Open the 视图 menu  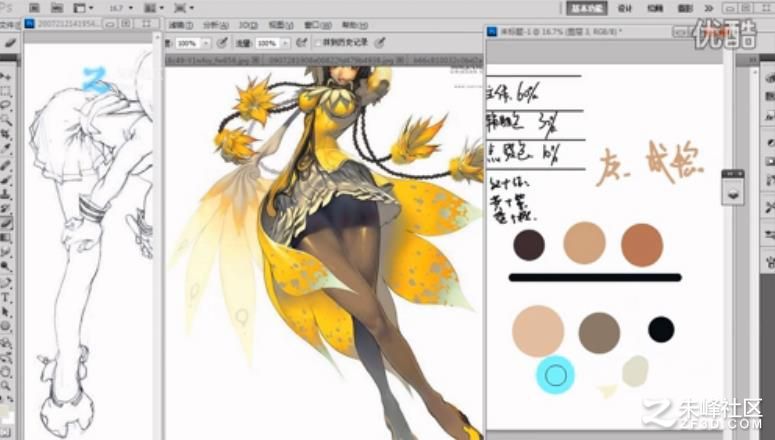coord(281,25)
